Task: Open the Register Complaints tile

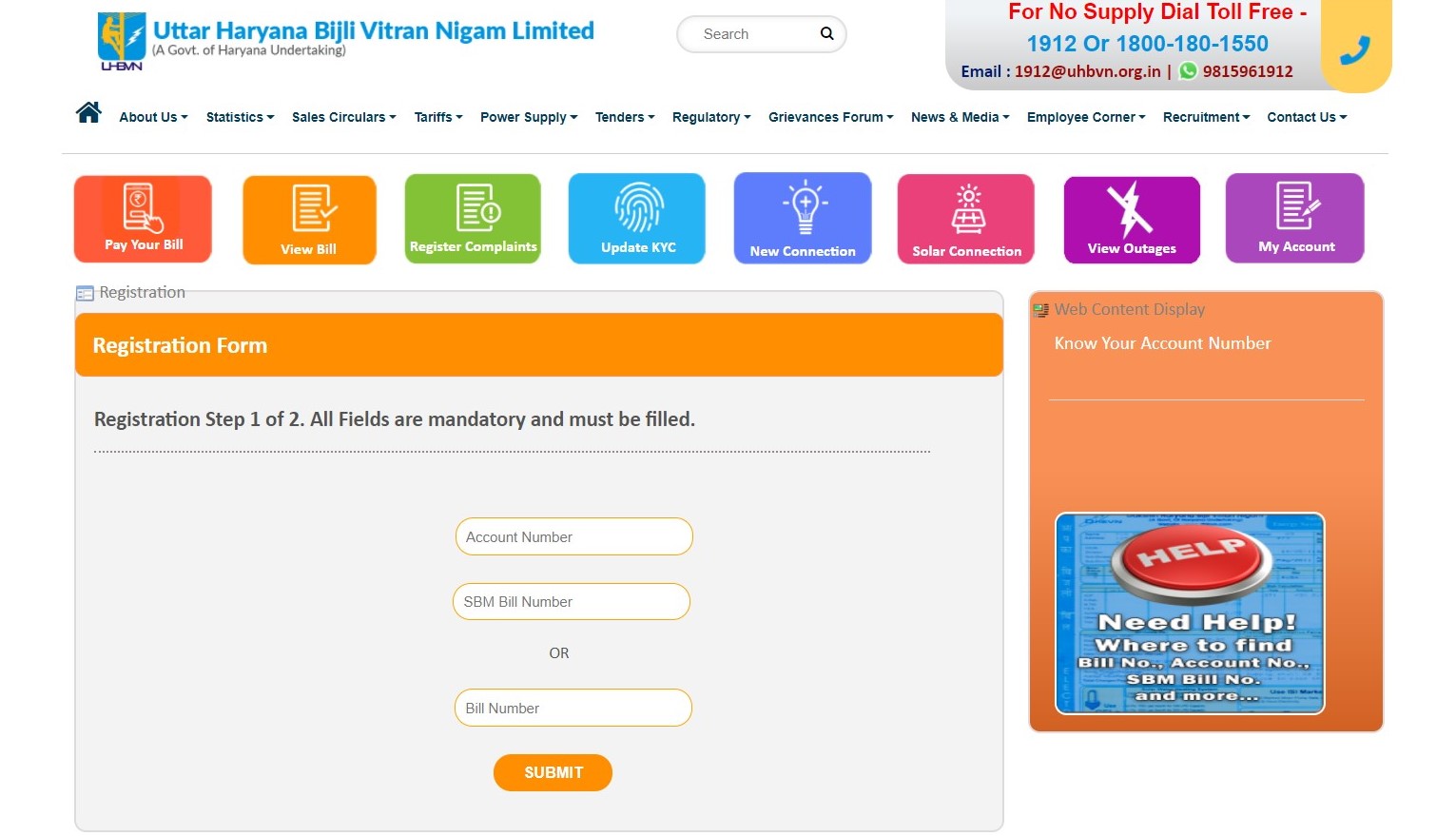Action: click(x=473, y=219)
